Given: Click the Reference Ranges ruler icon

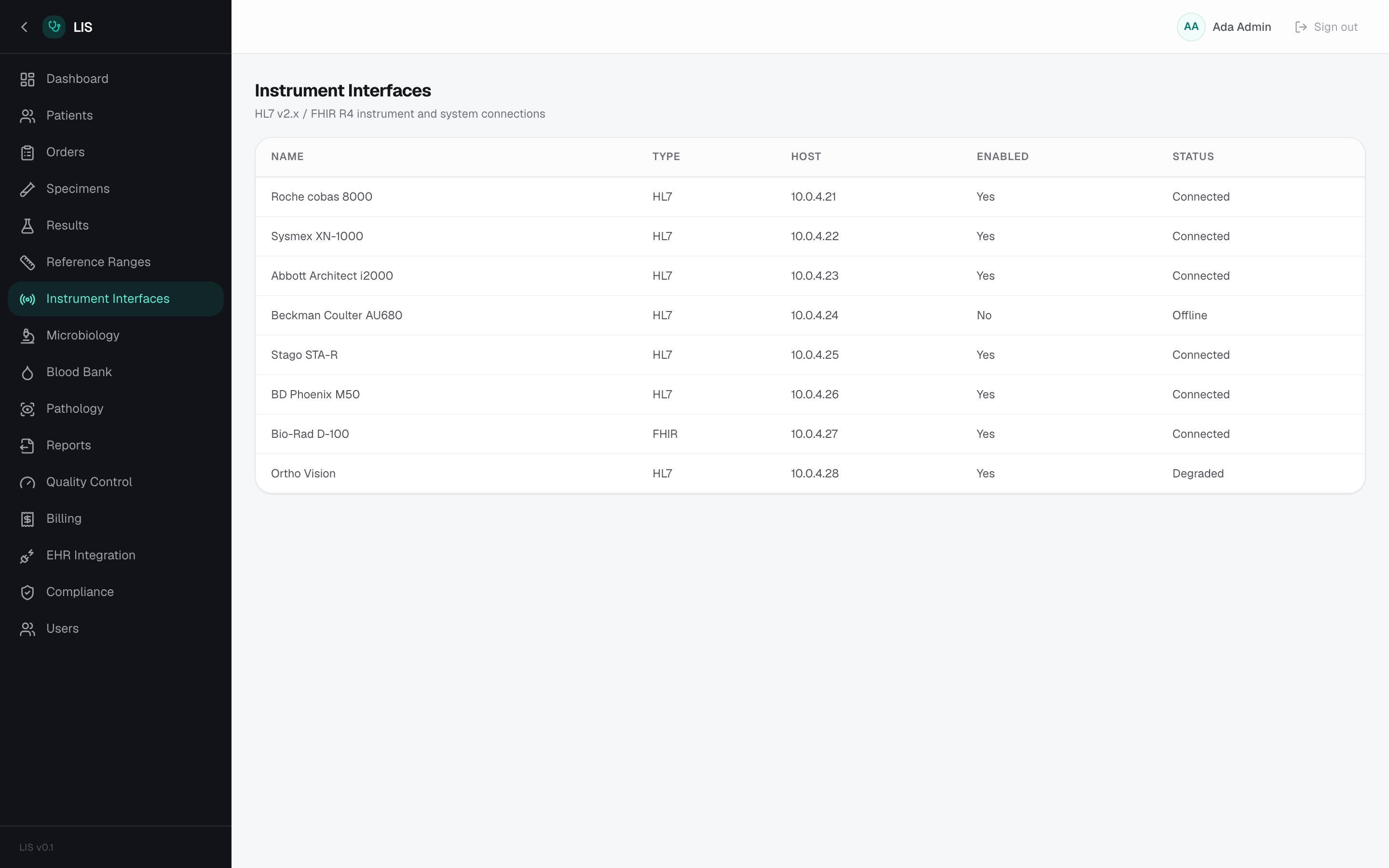Looking at the screenshot, I should click(27, 262).
